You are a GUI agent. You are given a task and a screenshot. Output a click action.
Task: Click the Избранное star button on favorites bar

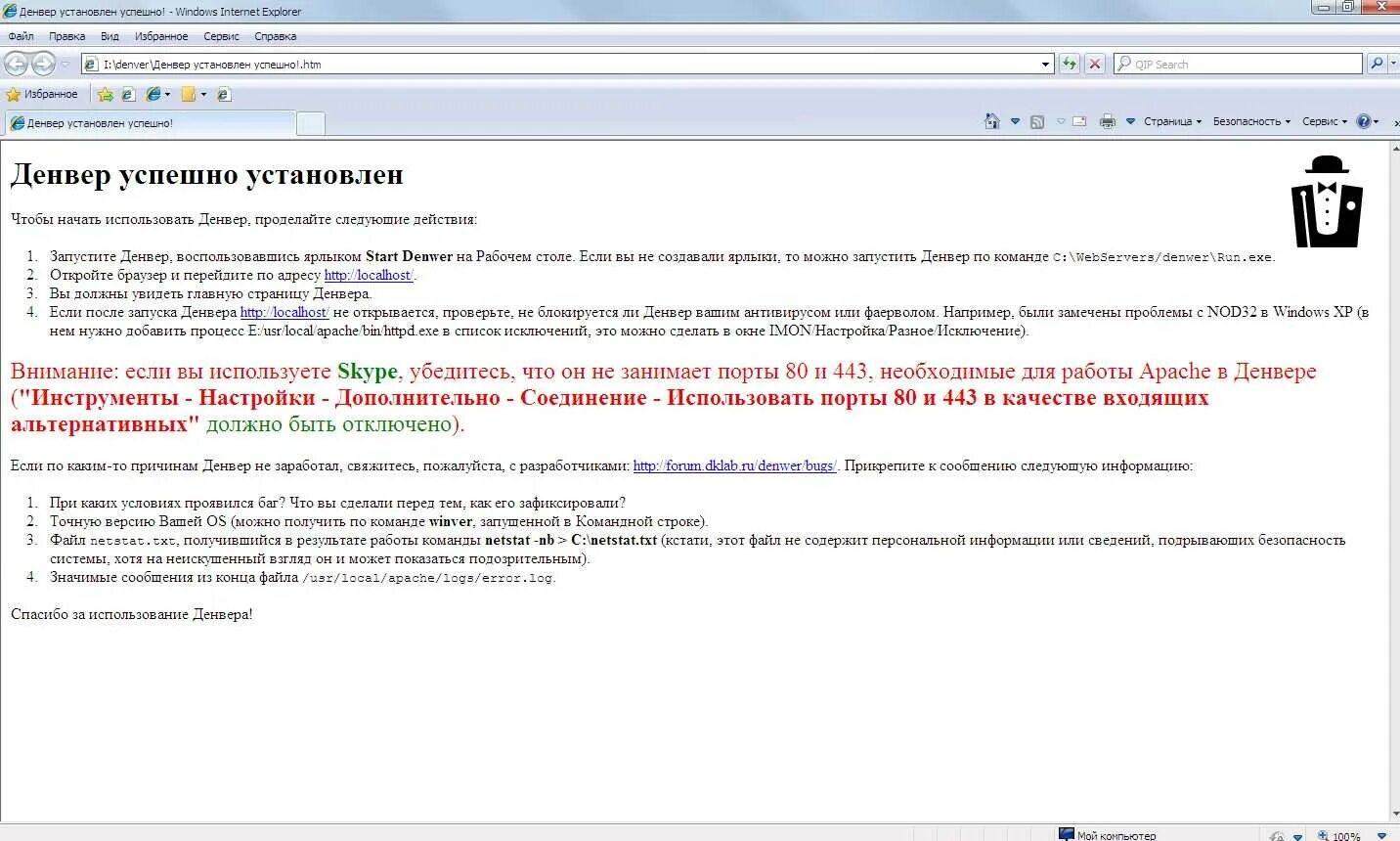(x=42, y=94)
